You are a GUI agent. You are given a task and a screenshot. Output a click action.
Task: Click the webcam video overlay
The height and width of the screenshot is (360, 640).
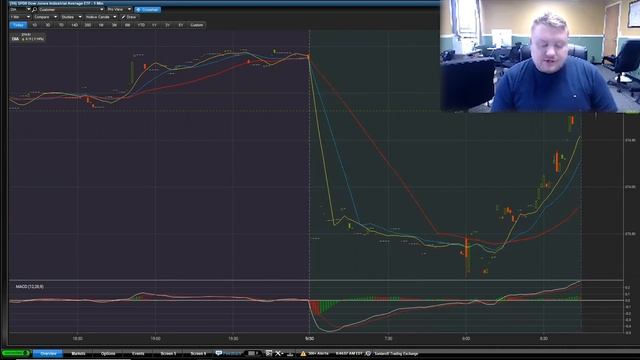[540, 56]
